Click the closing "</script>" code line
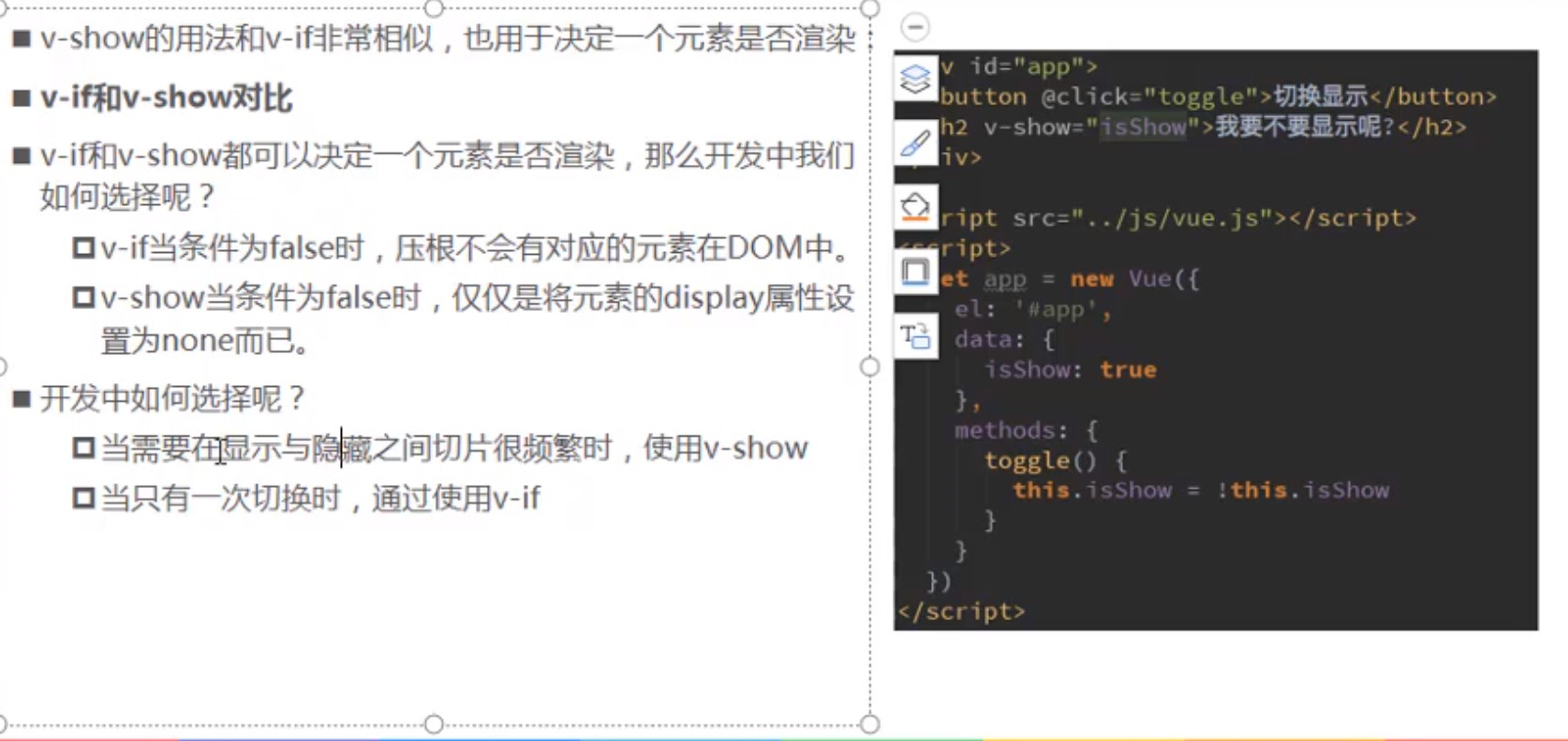 (961, 612)
